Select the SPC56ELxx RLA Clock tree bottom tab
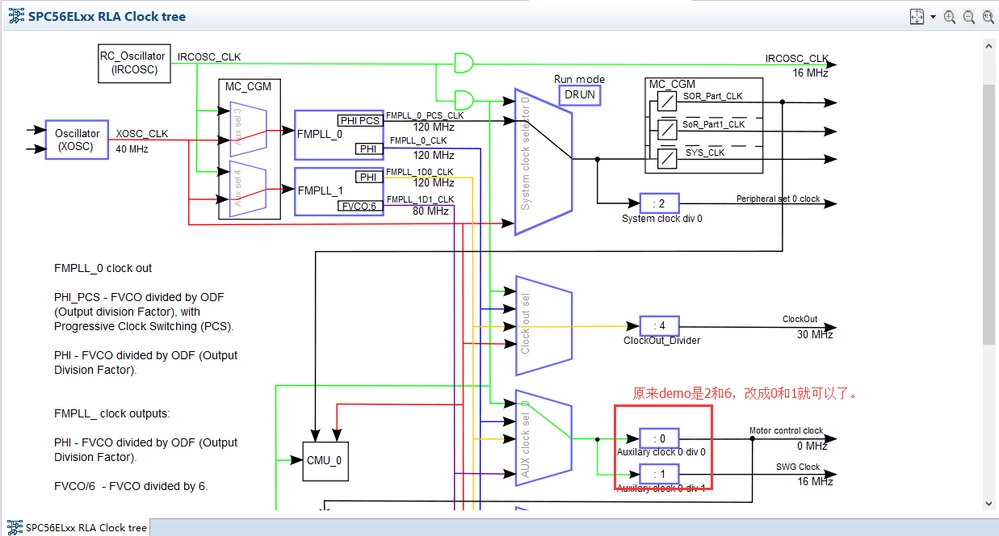This screenshot has width=999, height=536. 76,528
